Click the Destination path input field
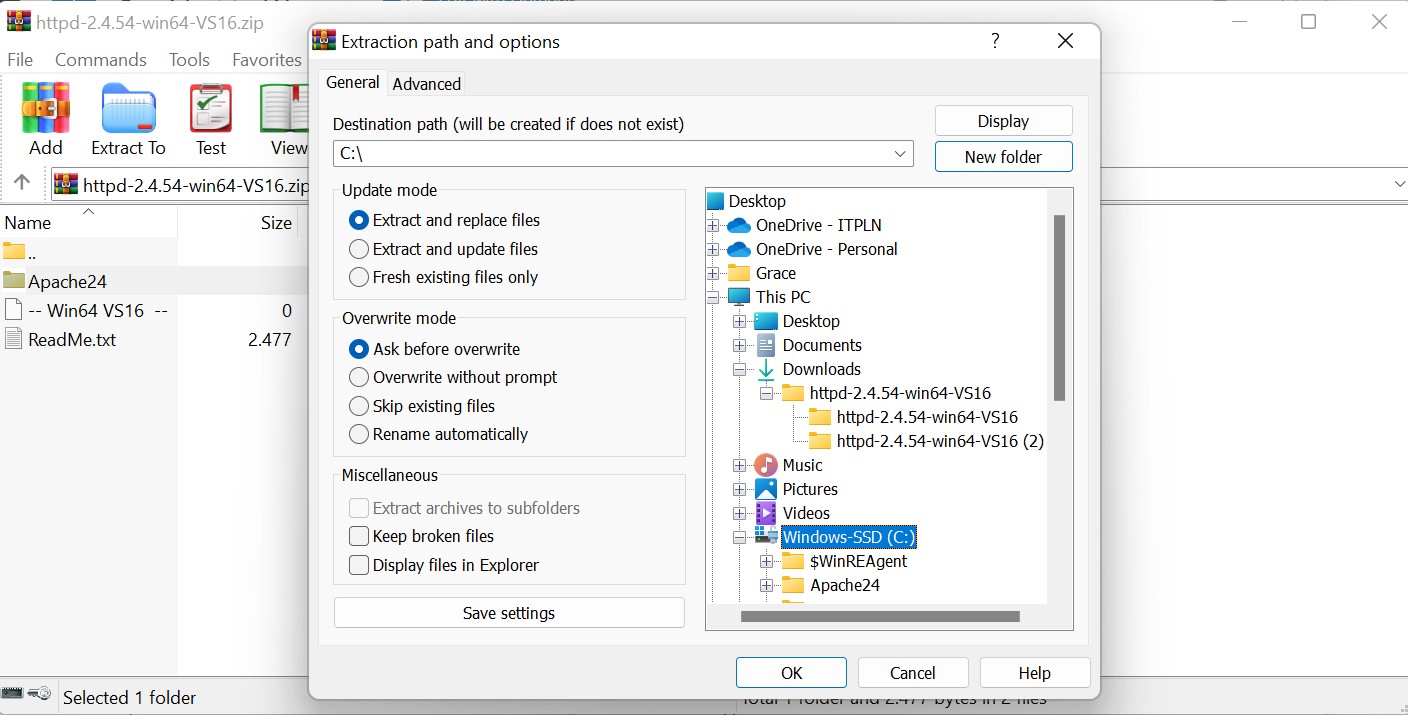The width and height of the screenshot is (1408, 715). point(610,154)
